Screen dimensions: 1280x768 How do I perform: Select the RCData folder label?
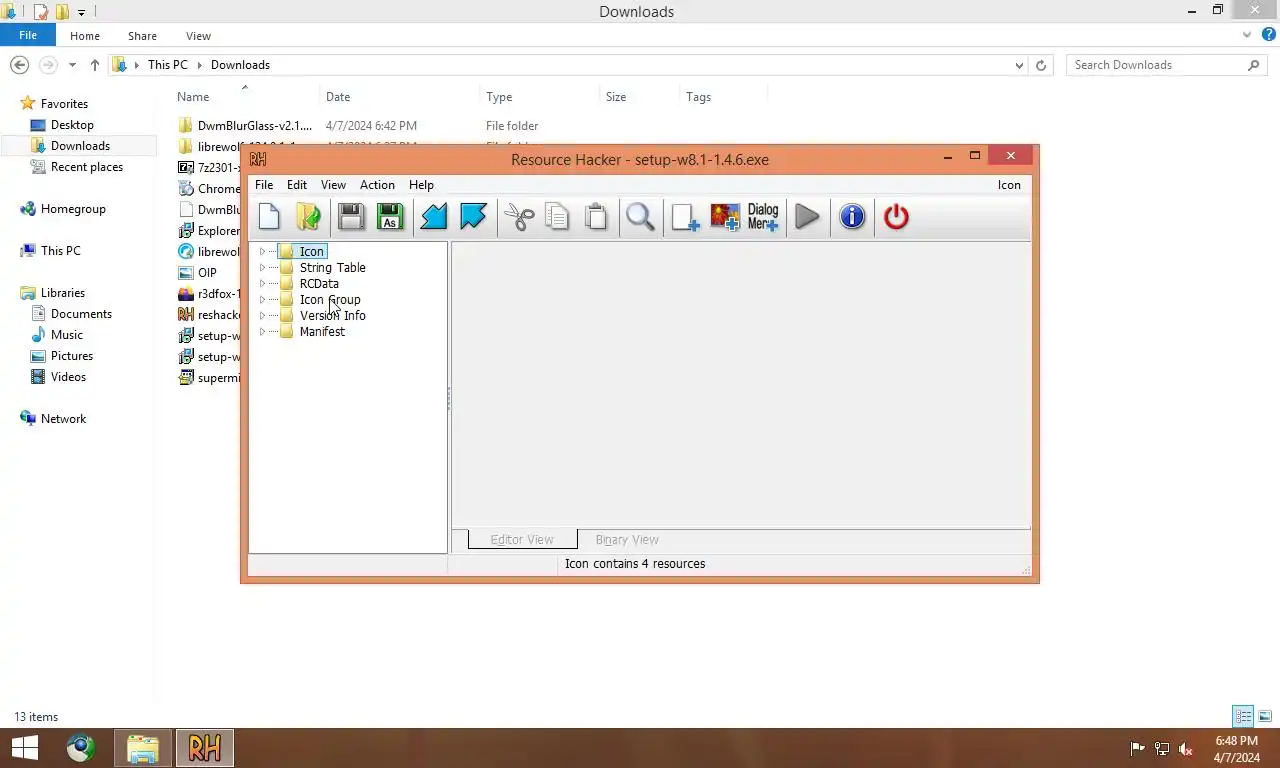pyautogui.click(x=319, y=283)
